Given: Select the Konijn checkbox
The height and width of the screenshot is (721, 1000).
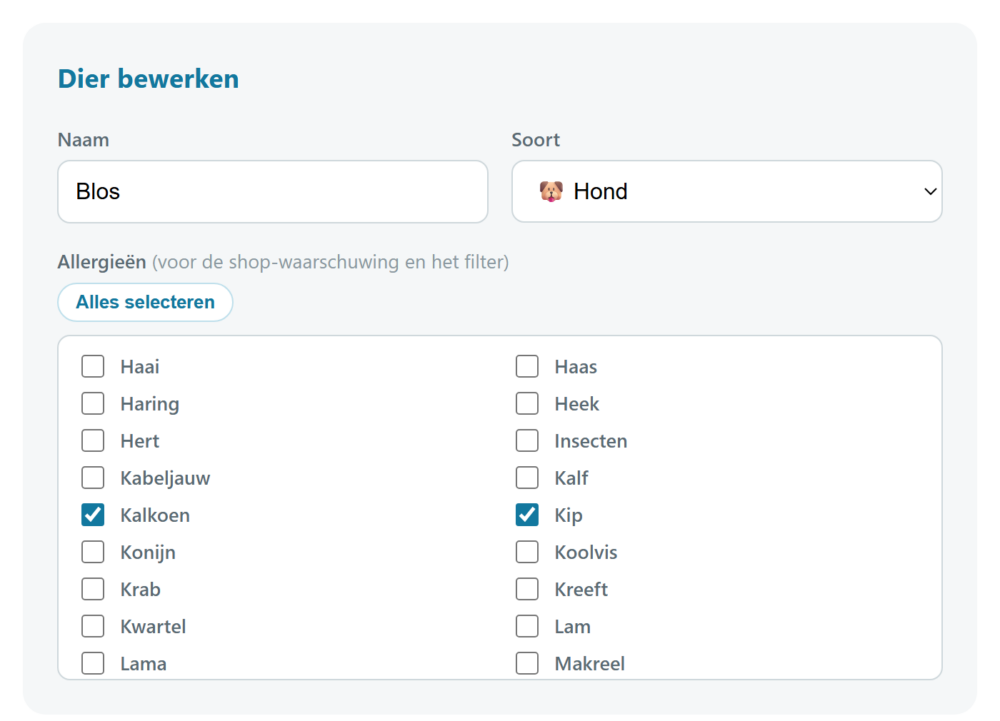Looking at the screenshot, I should click(x=93, y=552).
